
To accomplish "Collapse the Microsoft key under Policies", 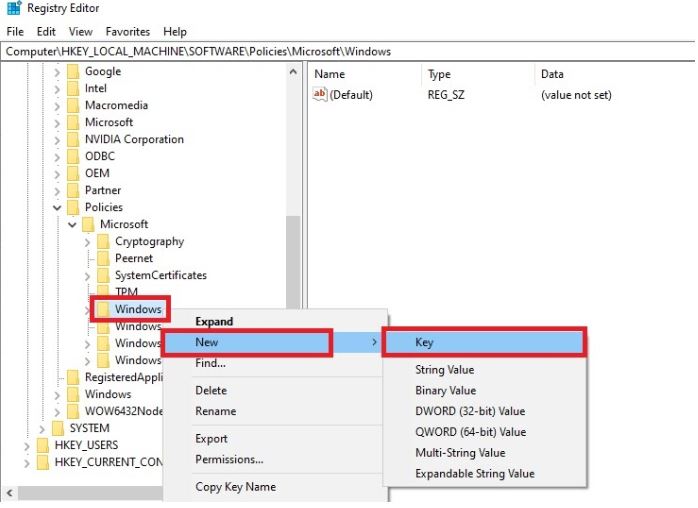I will (72, 224).
